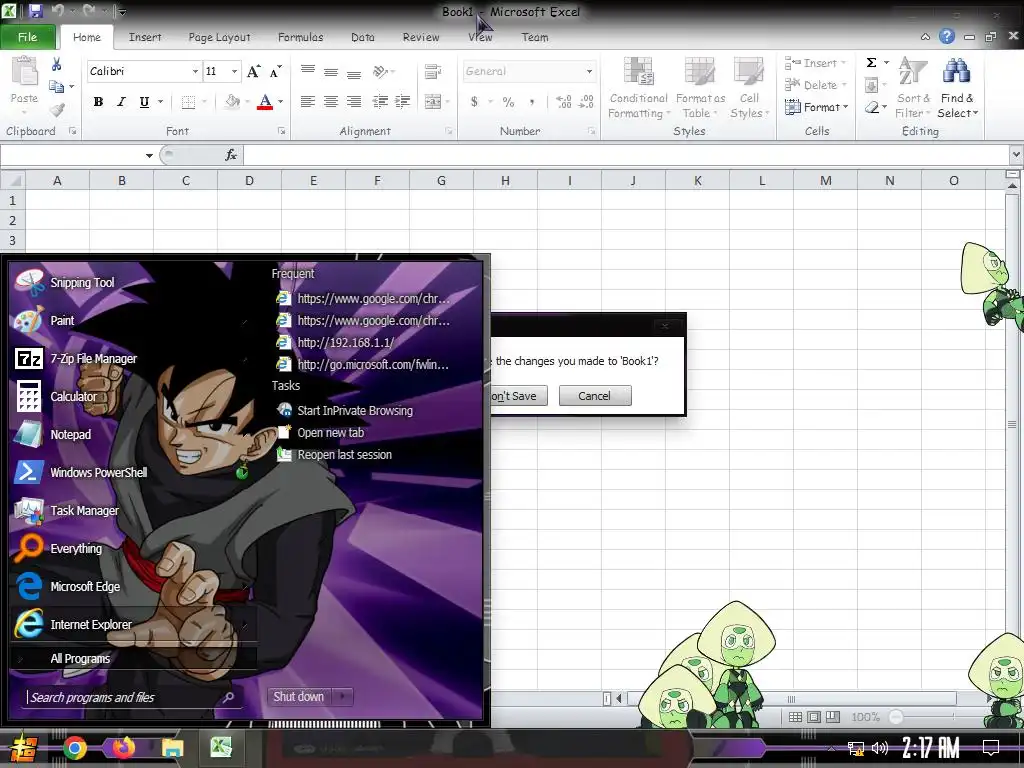1024x768 pixels.
Task: Click the Format Painter brush icon
Action: point(57,110)
